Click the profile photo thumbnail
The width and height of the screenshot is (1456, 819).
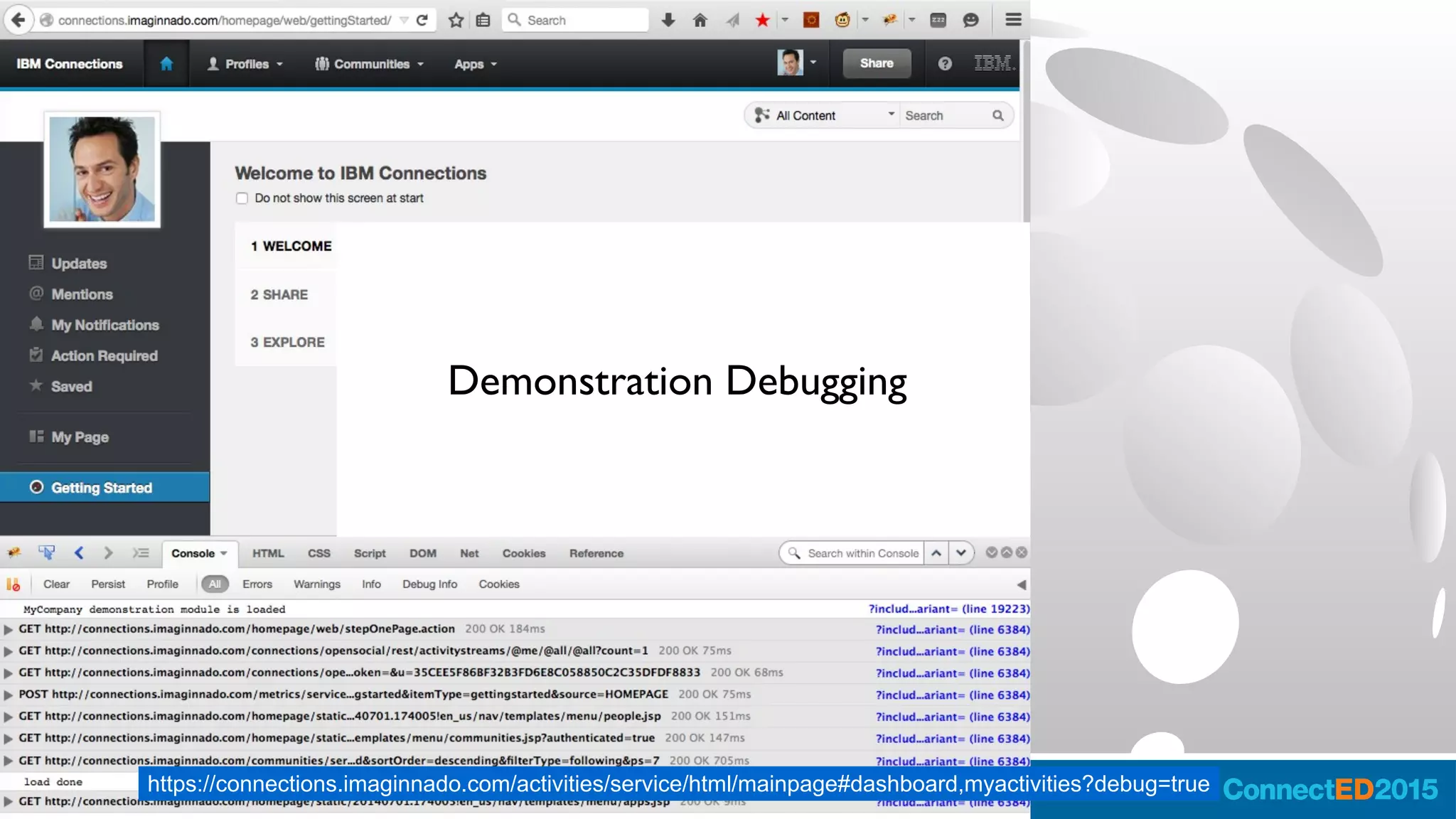(x=102, y=169)
